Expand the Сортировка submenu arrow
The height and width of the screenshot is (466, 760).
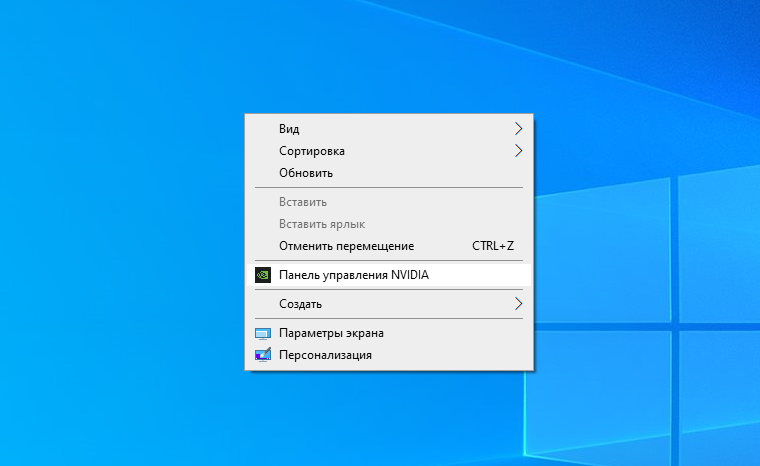(x=518, y=151)
